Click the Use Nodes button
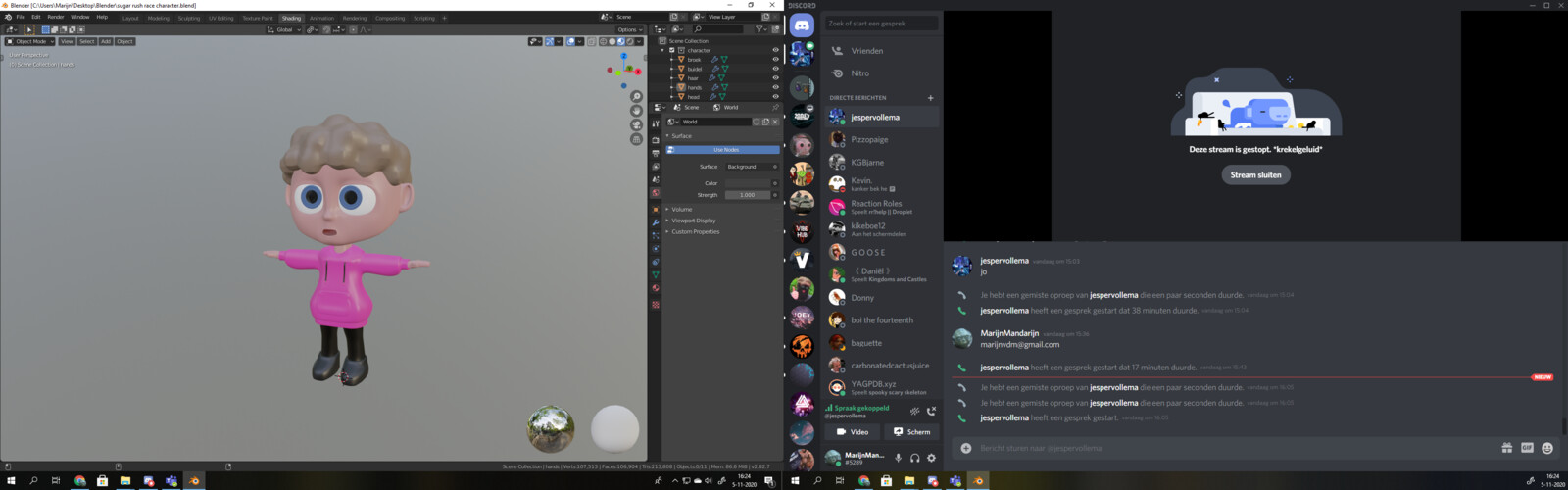 click(723, 150)
